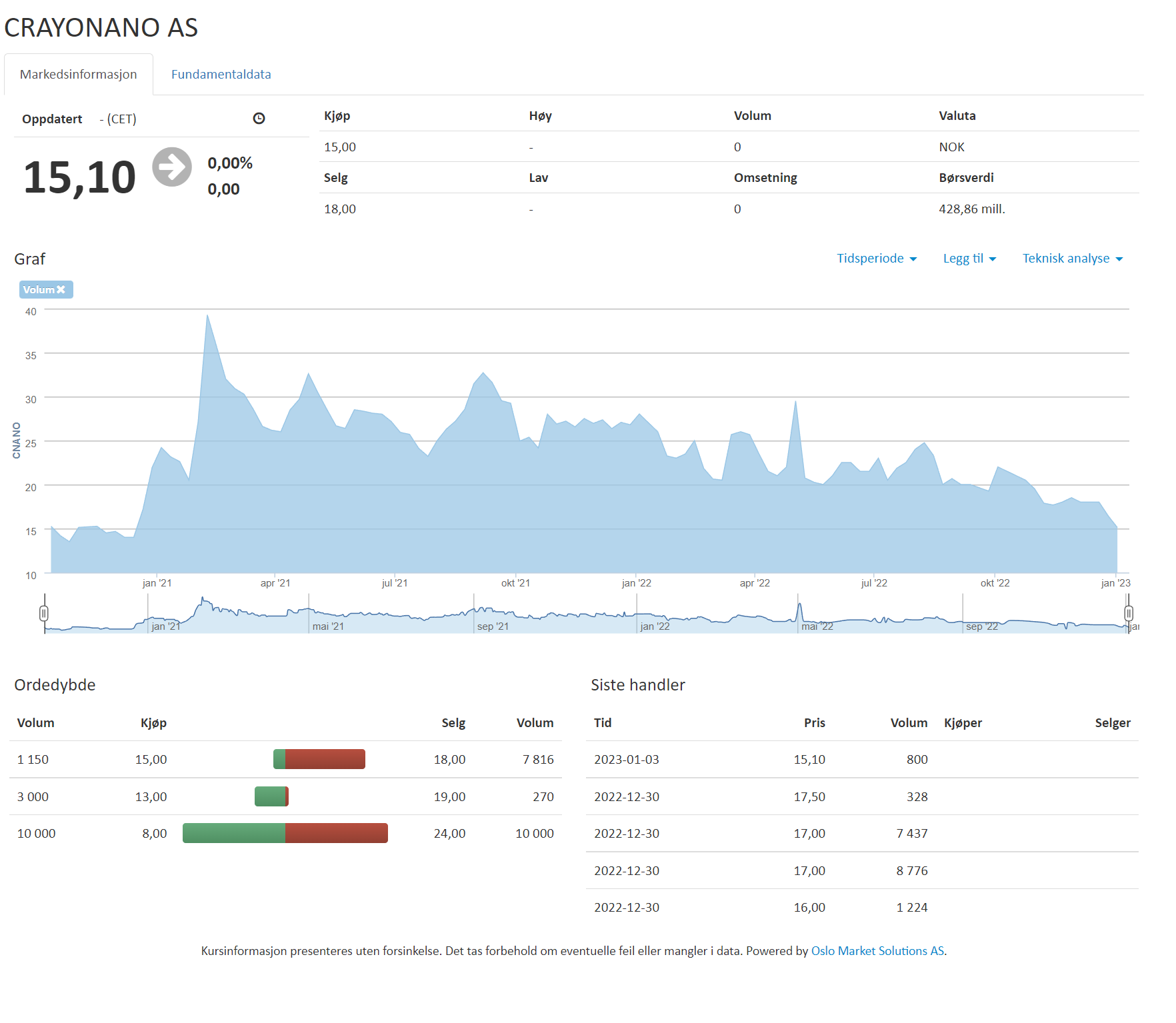Click the Tid header in Siste handler

603,722
